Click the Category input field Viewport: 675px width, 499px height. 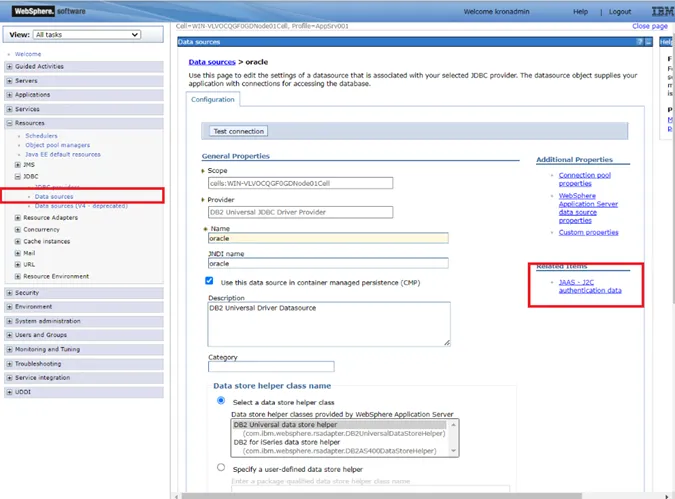tap(271, 367)
